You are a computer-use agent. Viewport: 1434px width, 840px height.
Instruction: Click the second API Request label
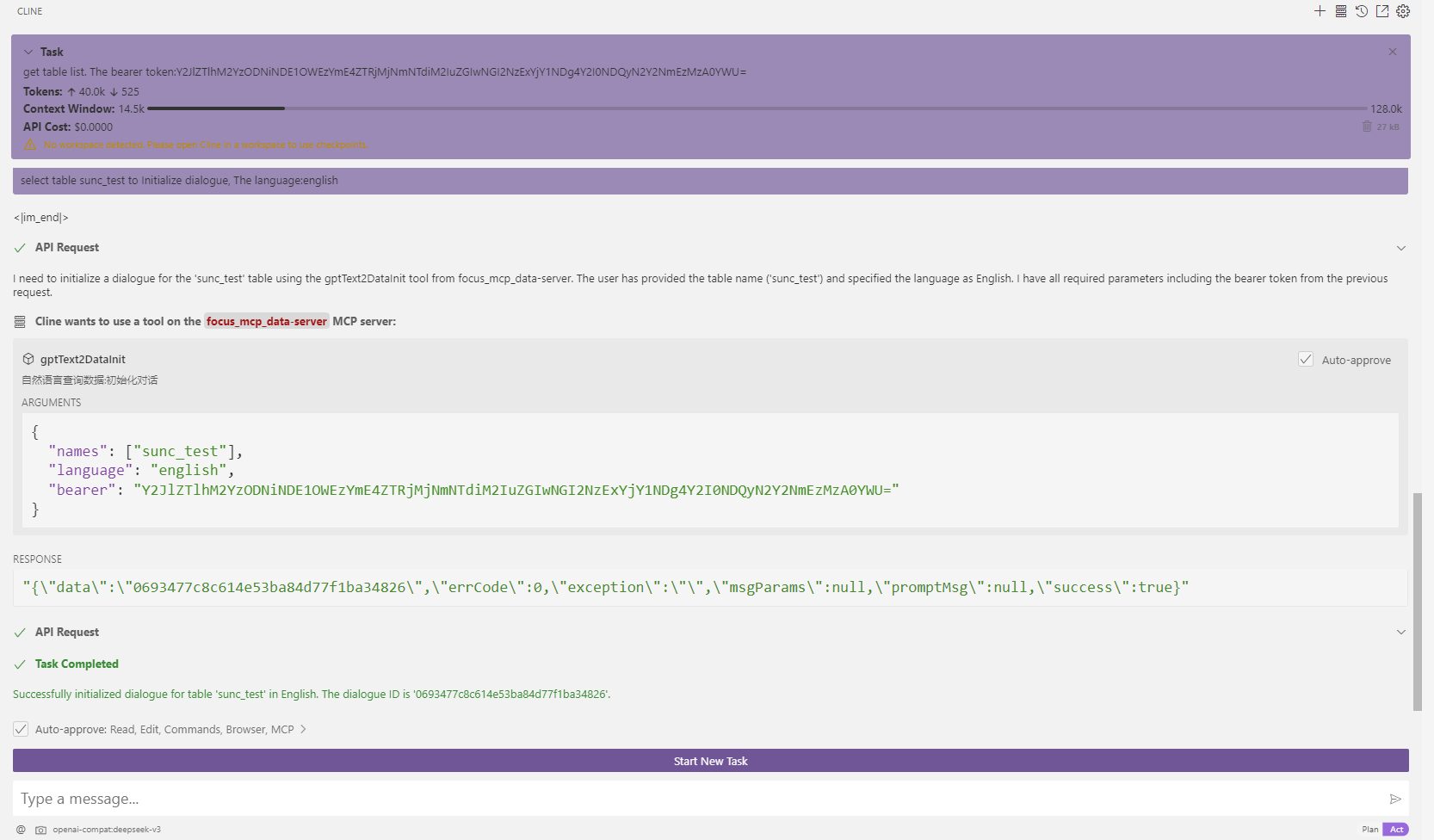[x=67, y=632]
